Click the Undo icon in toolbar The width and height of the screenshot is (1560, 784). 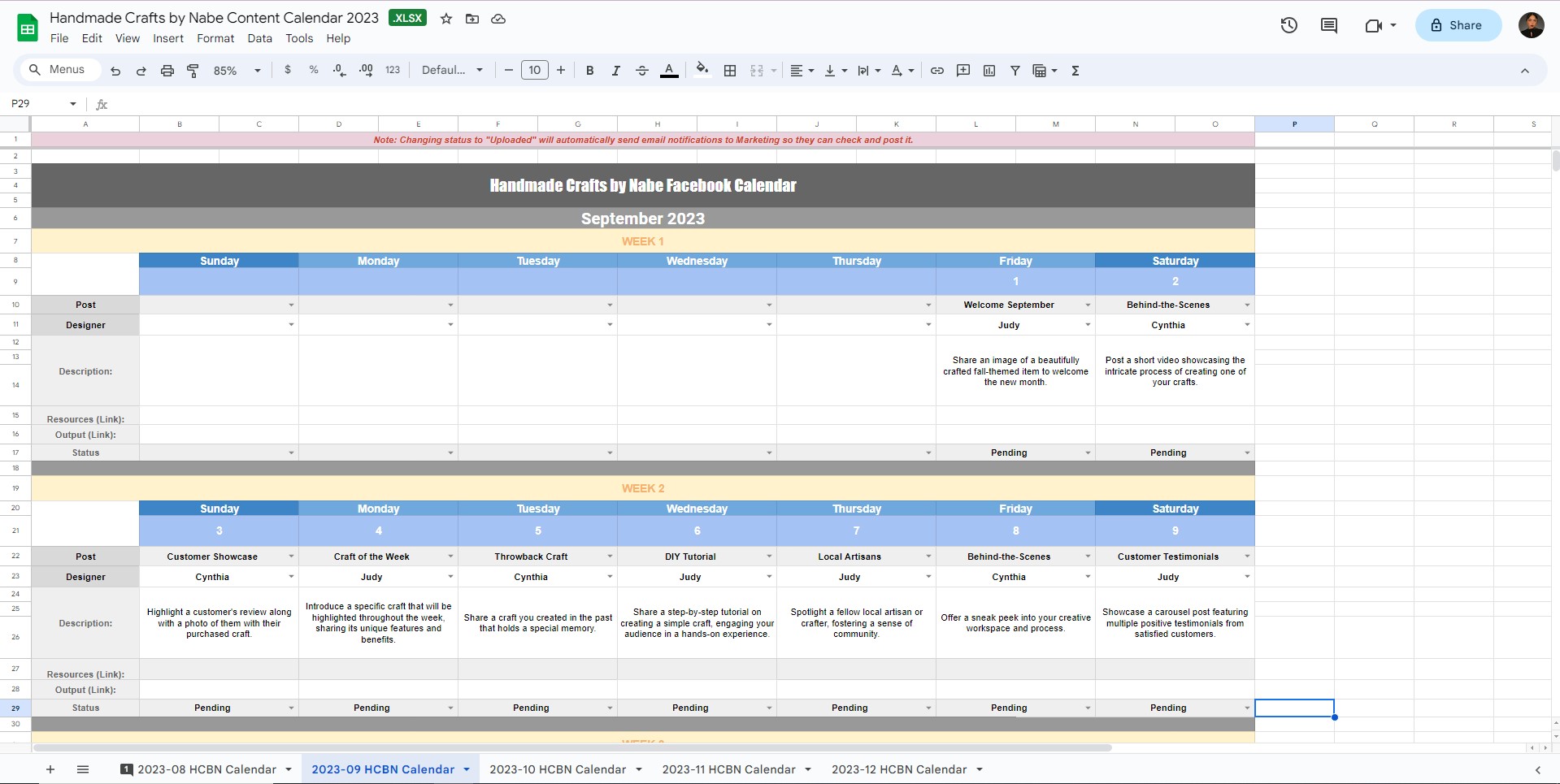click(115, 71)
